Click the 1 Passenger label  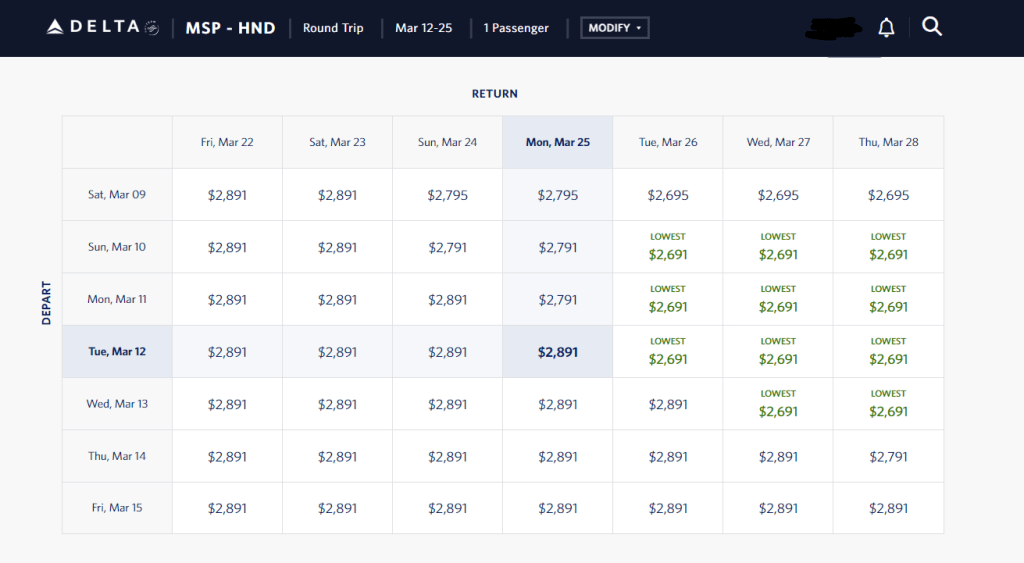point(516,28)
